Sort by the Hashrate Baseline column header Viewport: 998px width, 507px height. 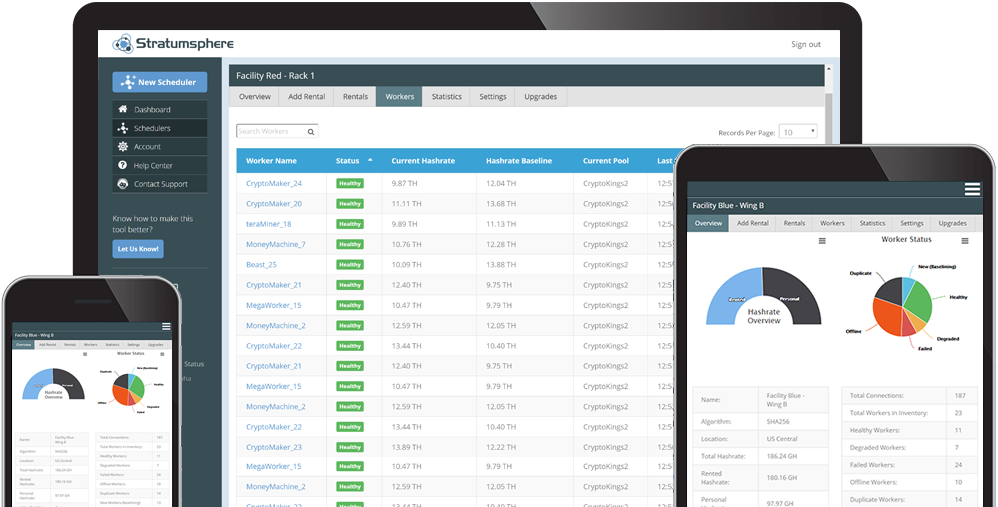[519, 161]
